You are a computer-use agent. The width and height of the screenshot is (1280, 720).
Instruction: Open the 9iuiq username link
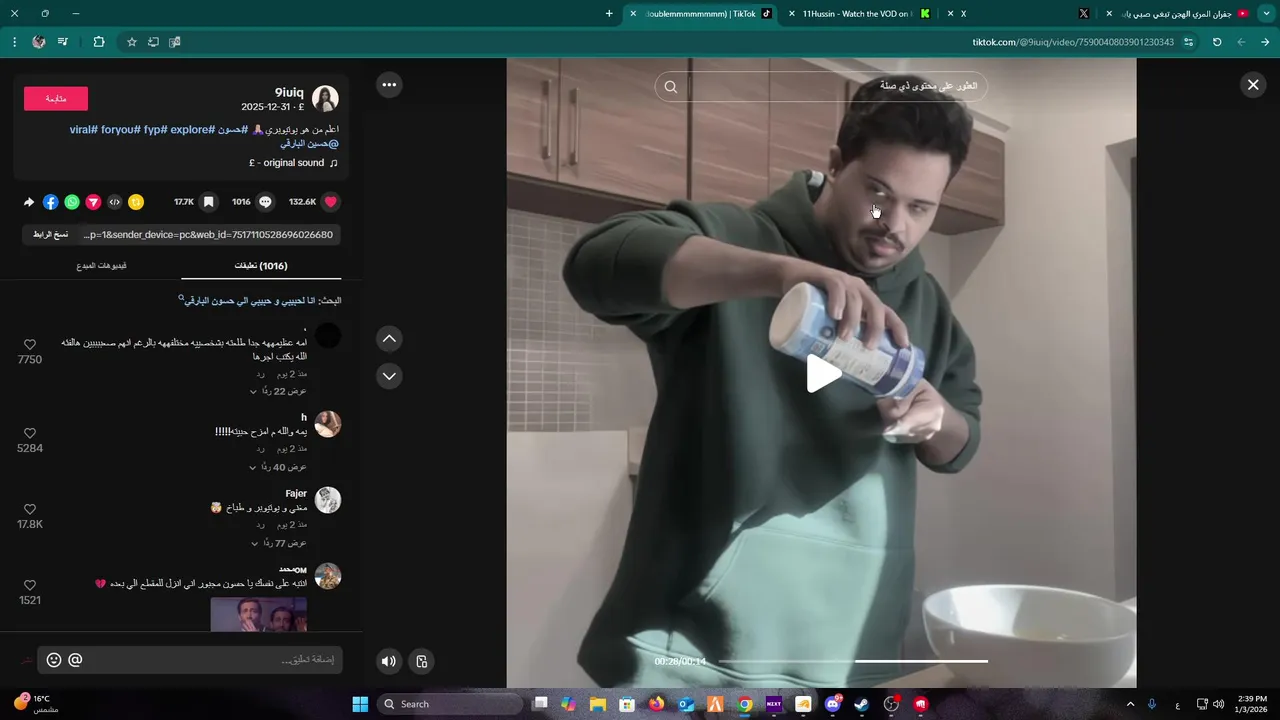point(289,92)
